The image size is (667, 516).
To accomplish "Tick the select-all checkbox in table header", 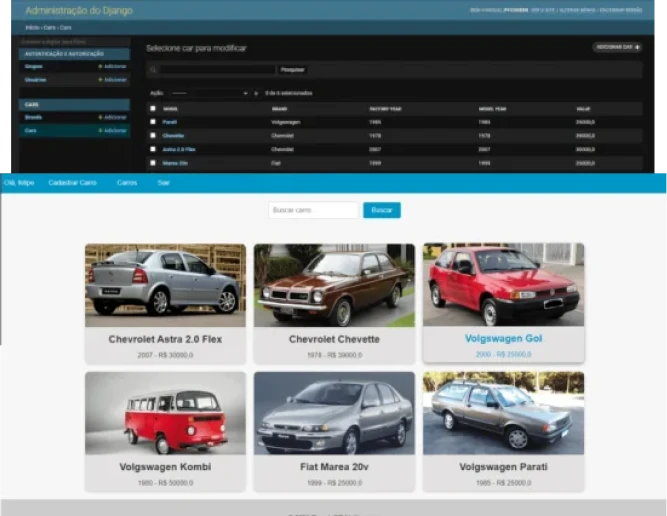I will click(x=153, y=108).
